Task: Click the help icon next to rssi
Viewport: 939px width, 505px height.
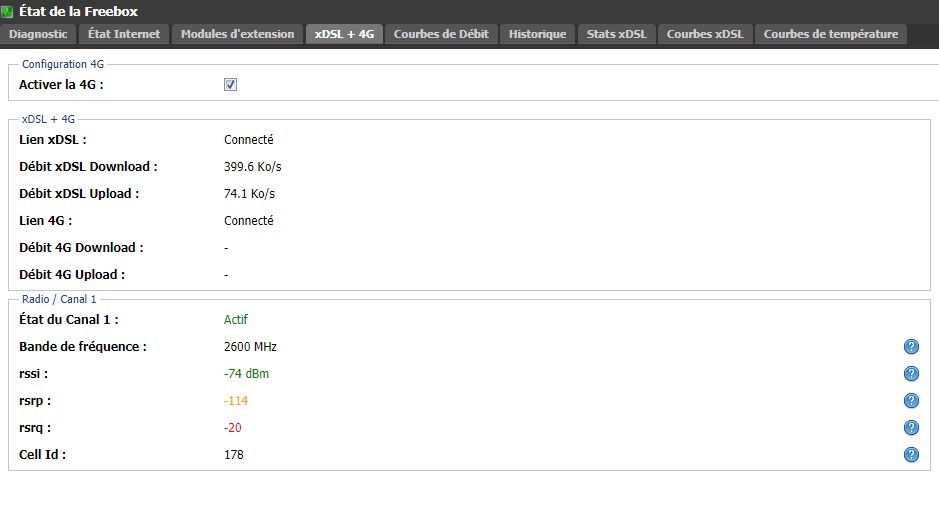Action: coord(911,374)
